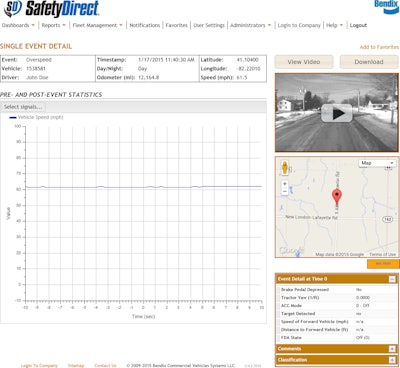400x368 pixels.
Task: Click Distance to Forward Vehicle row
Action: [x=337, y=330]
